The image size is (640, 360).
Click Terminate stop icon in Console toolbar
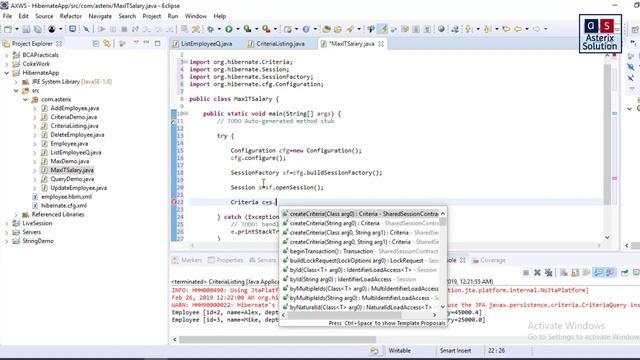(x=526, y=273)
